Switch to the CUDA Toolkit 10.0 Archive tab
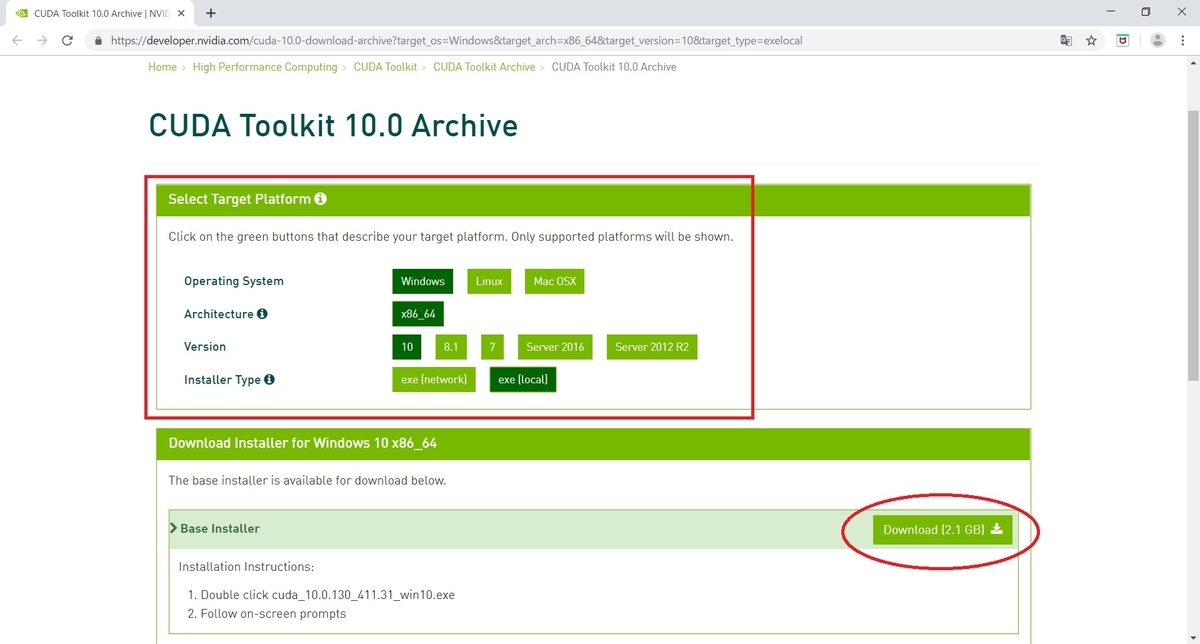 coord(100,13)
